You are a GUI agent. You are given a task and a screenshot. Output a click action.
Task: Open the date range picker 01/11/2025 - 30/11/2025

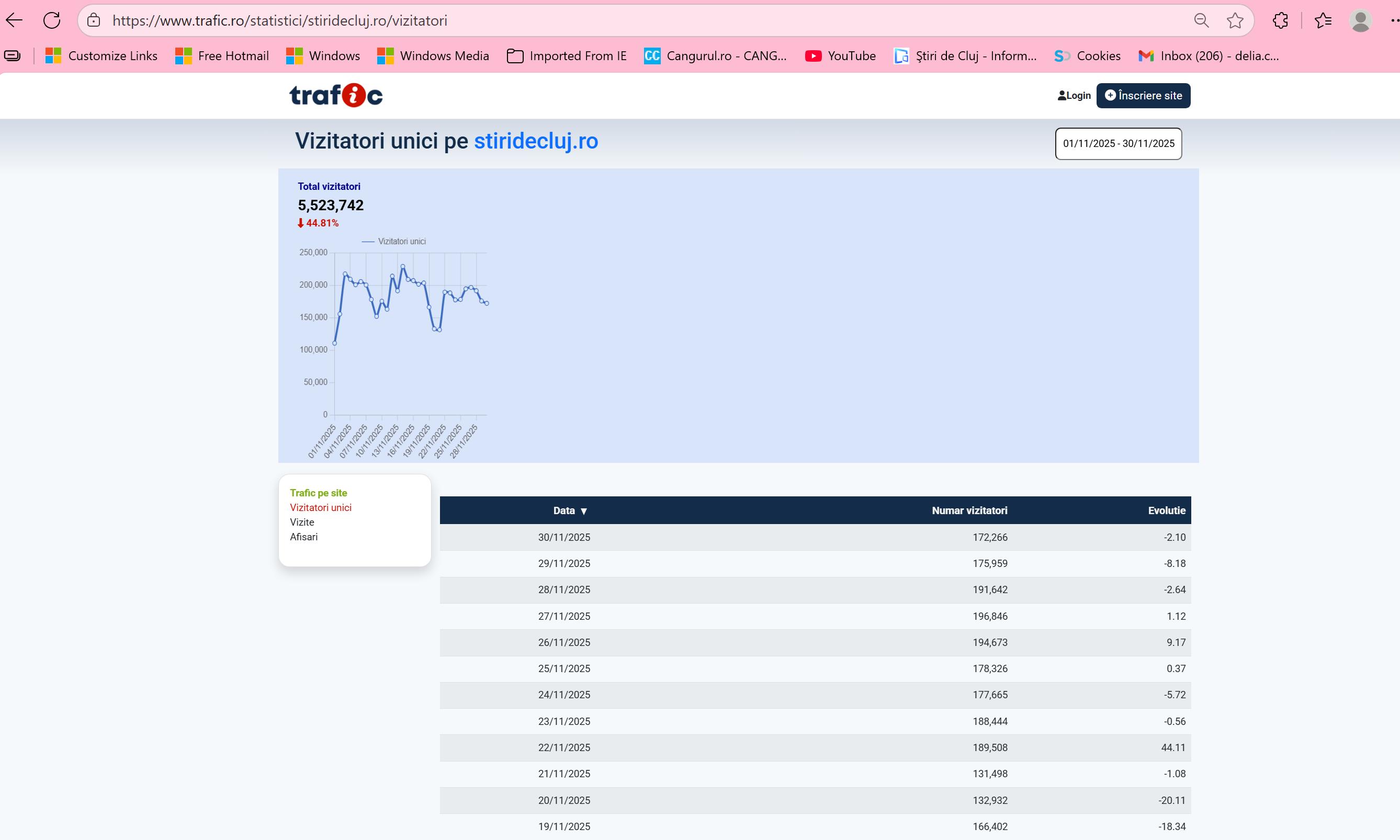[x=1118, y=143]
